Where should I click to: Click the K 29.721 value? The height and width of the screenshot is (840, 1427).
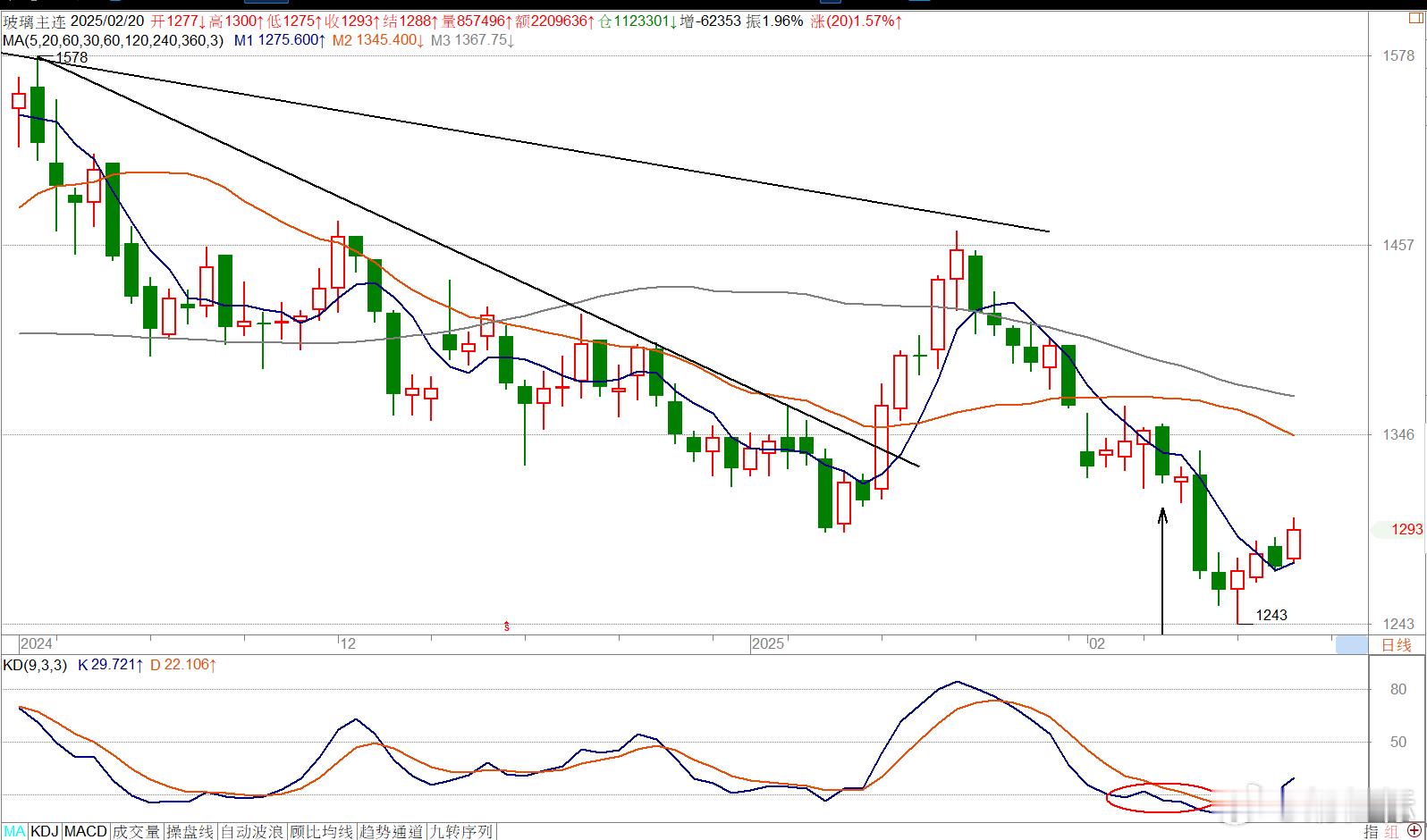(x=111, y=665)
